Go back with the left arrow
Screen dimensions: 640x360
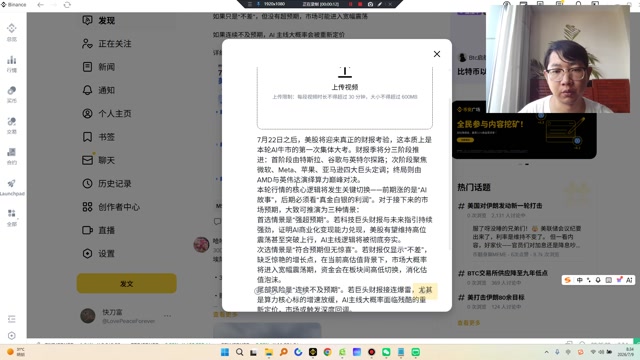tap(40, 5)
